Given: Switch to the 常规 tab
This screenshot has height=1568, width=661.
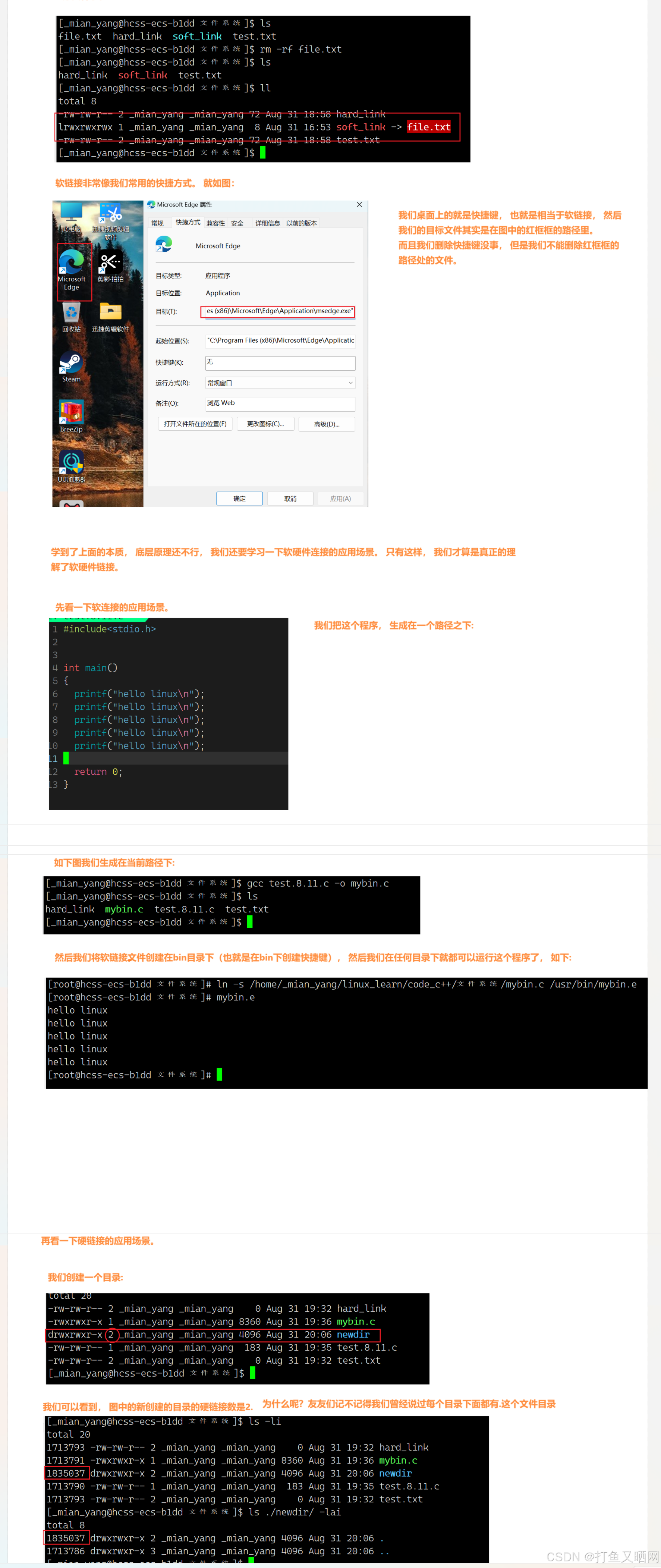Looking at the screenshot, I should point(158,223).
